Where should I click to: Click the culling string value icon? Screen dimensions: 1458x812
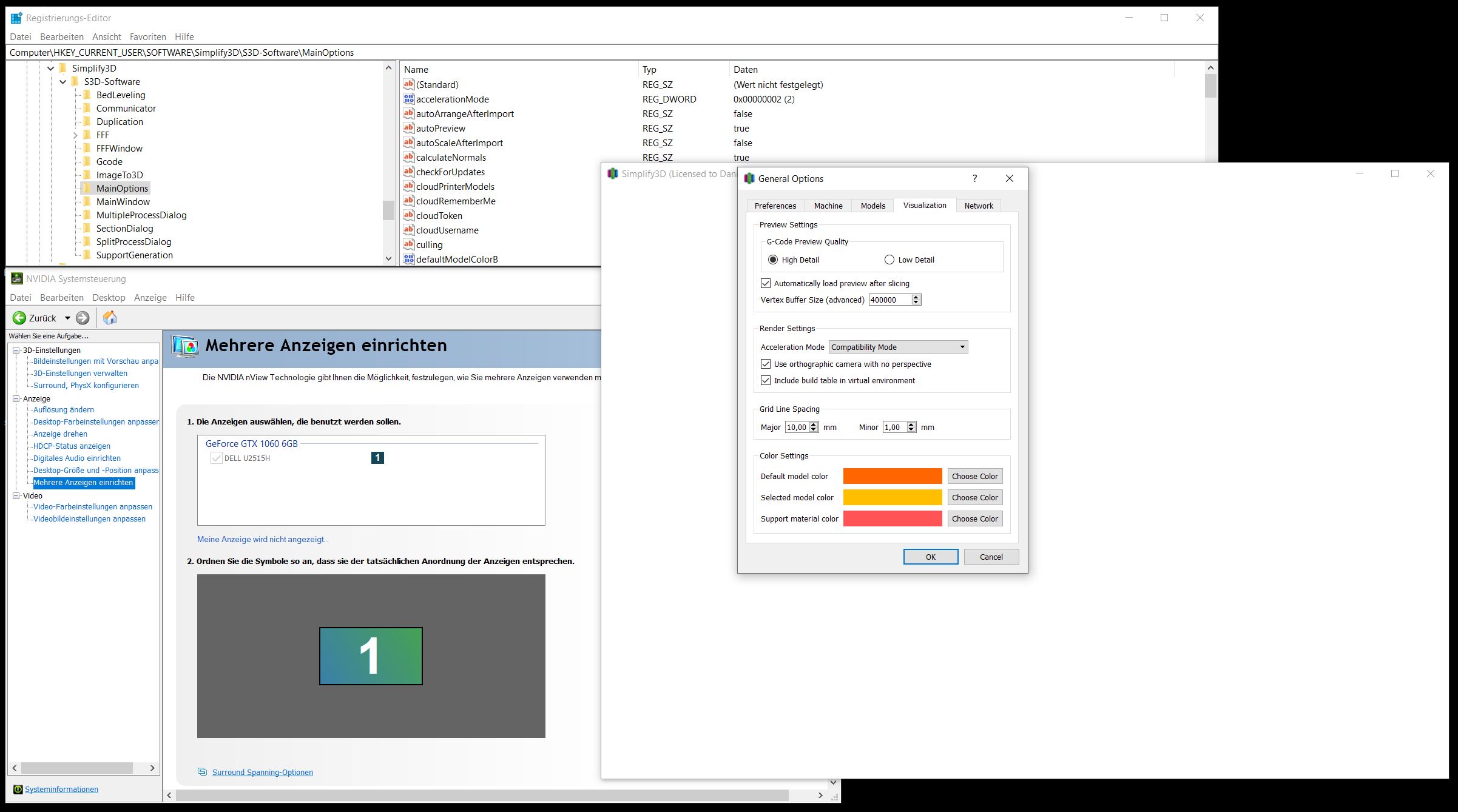point(408,244)
